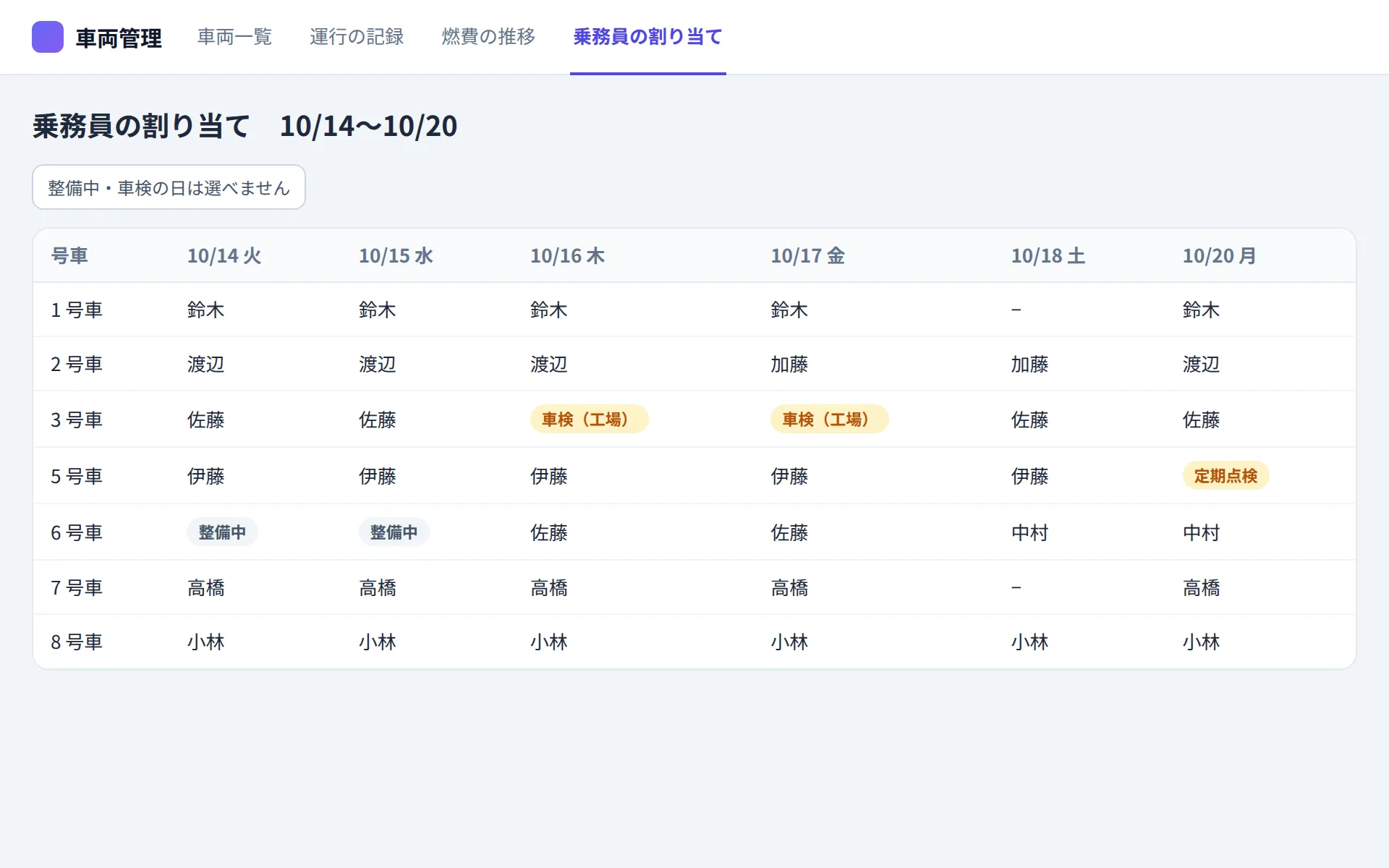This screenshot has height=868, width=1389.
Task: Select the 3 号車 row label
Action: coord(77,420)
